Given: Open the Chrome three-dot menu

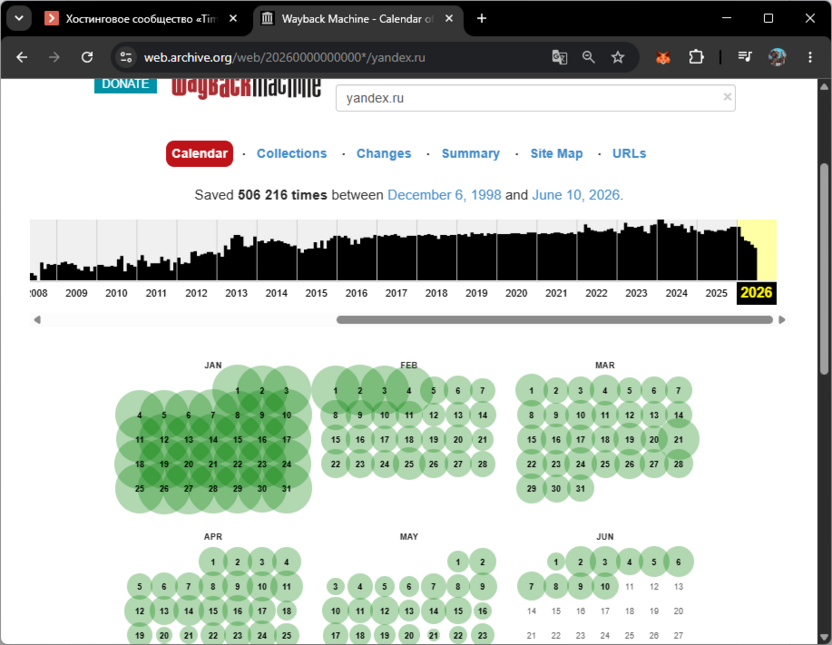Looking at the screenshot, I should click(810, 57).
